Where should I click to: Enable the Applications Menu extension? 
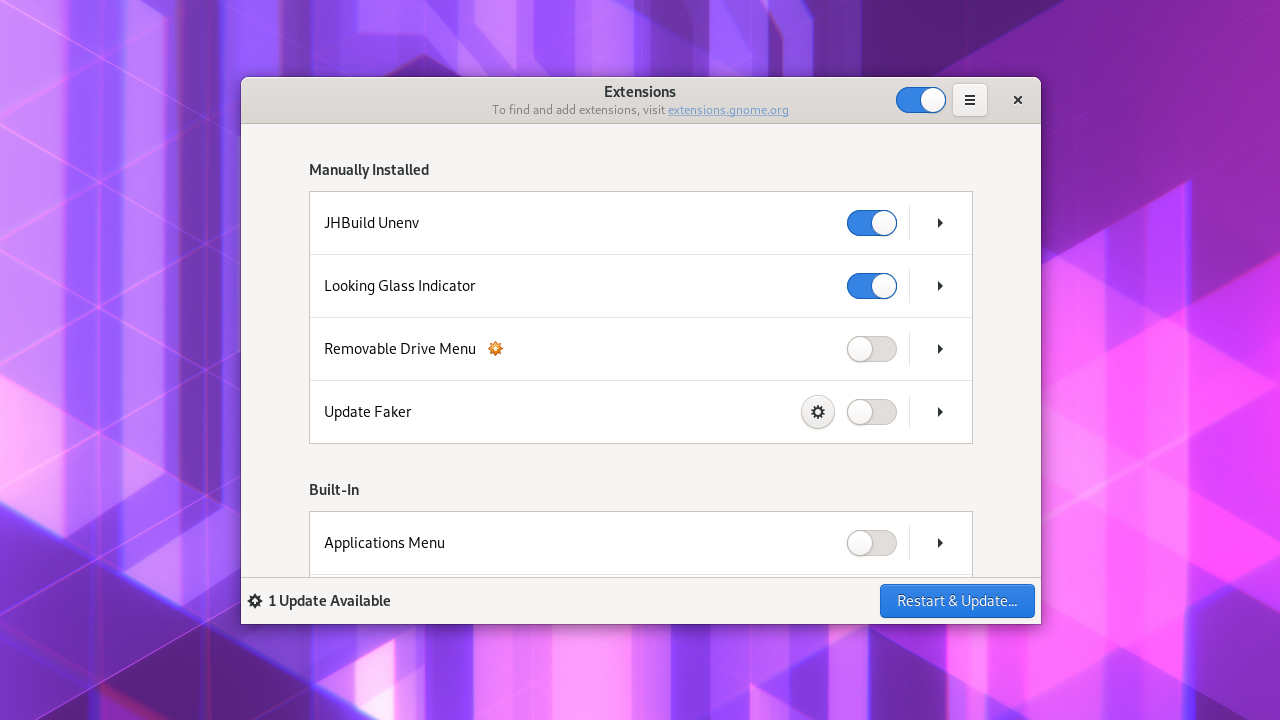[871, 543]
